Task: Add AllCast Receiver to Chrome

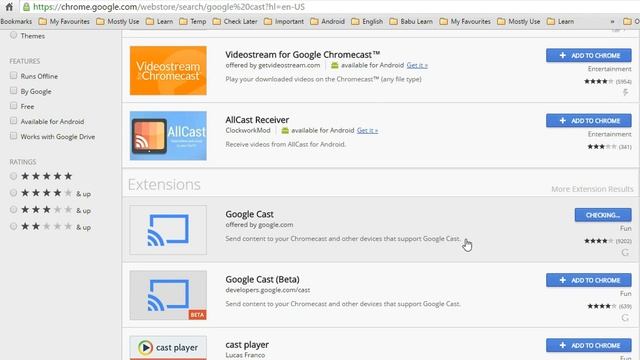Action: (589, 121)
